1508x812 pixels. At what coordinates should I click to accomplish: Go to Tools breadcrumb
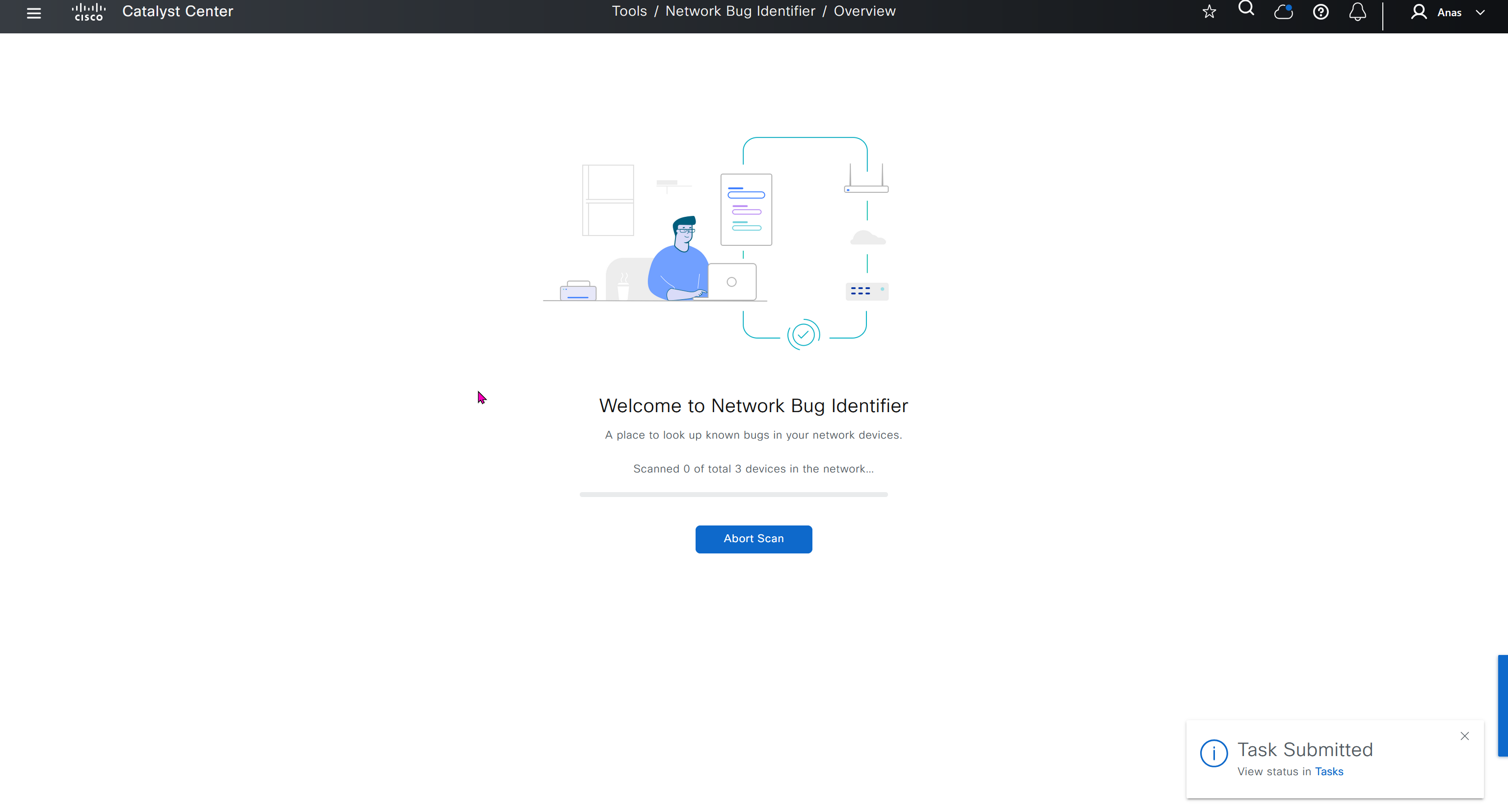[x=629, y=11]
